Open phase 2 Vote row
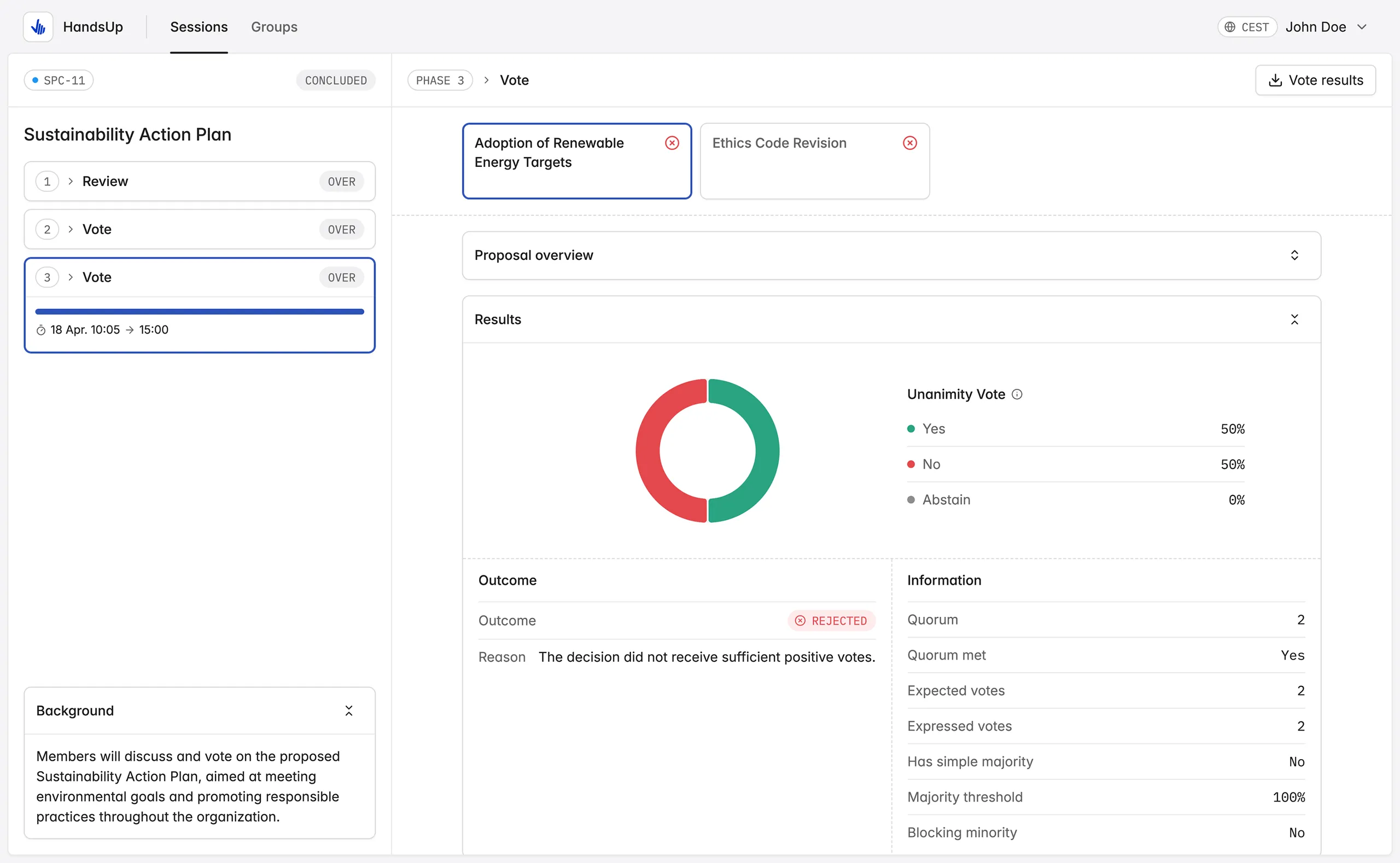The width and height of the screenshot is (1400, 863). (x=200, y=230)
